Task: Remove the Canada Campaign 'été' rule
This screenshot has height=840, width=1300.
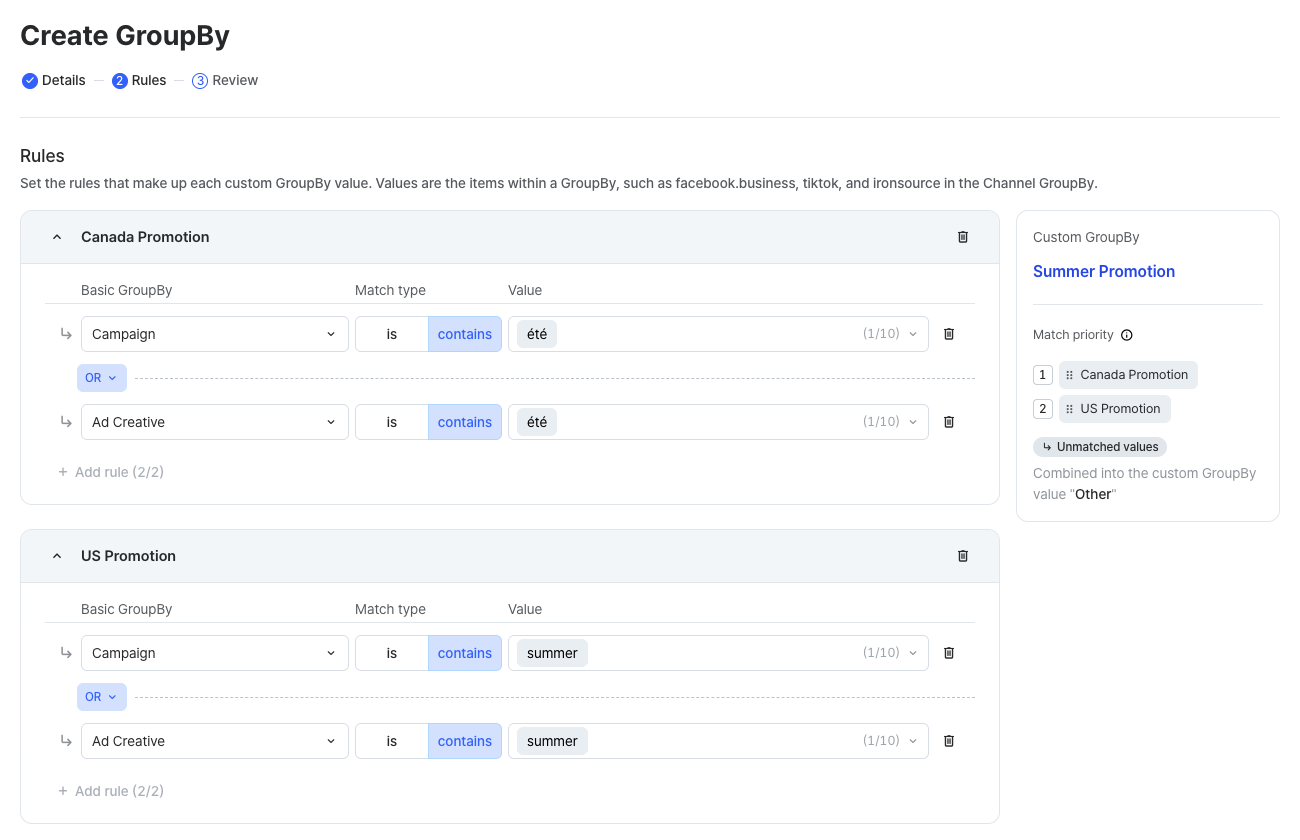Action: 949,334
